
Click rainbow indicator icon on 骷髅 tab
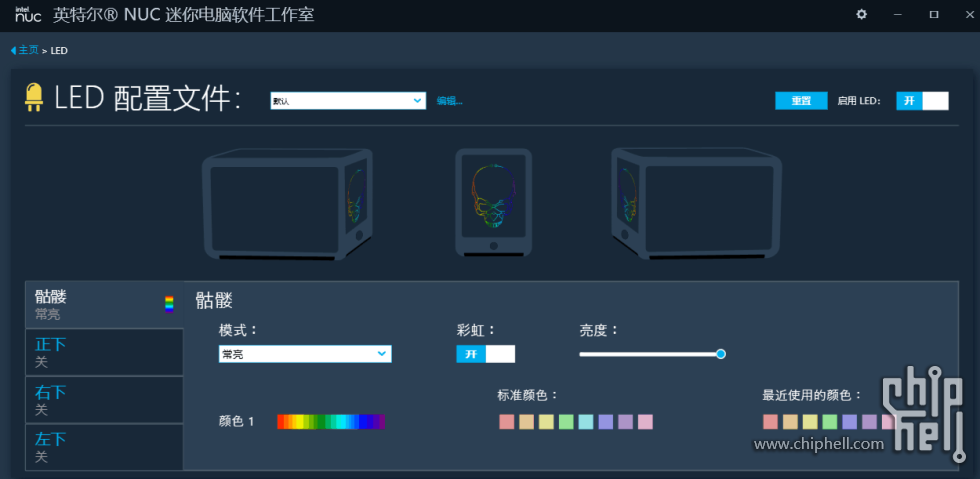tap(169, 304)
